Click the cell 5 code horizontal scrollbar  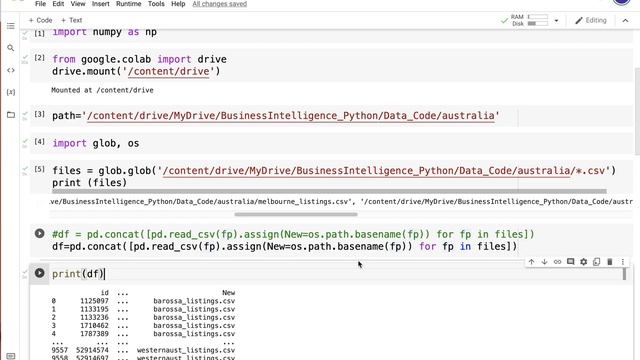329,191
